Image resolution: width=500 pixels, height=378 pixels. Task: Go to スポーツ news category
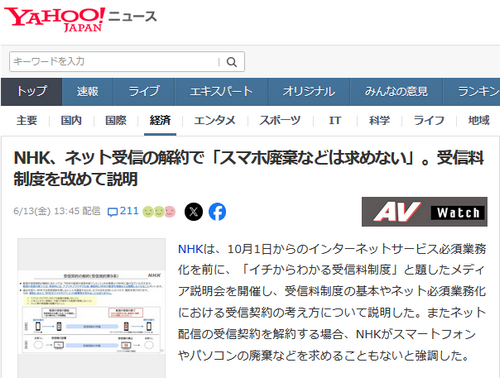[280, 120]
